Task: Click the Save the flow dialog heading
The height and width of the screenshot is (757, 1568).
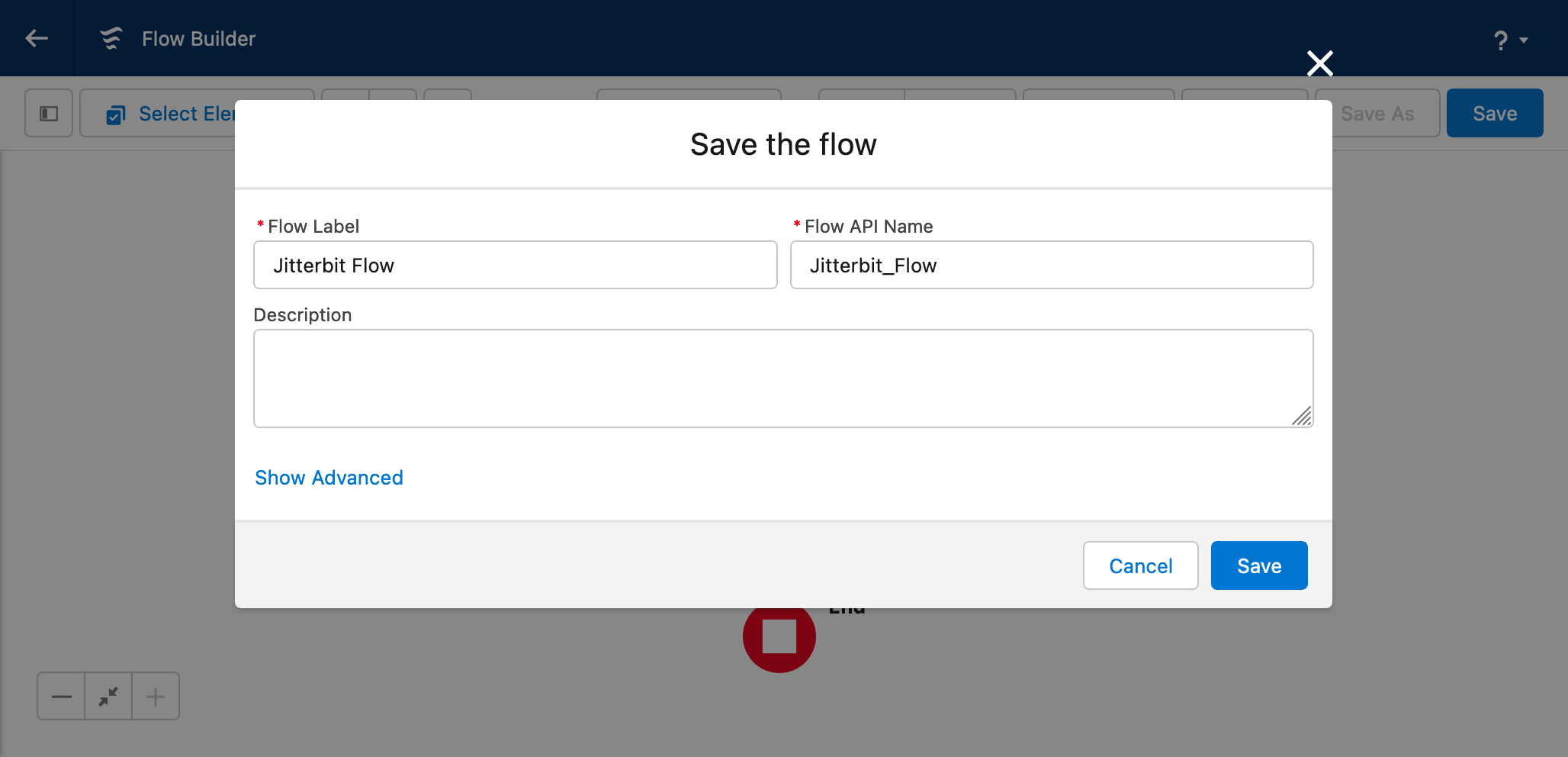Action: [x=782, y=144]
